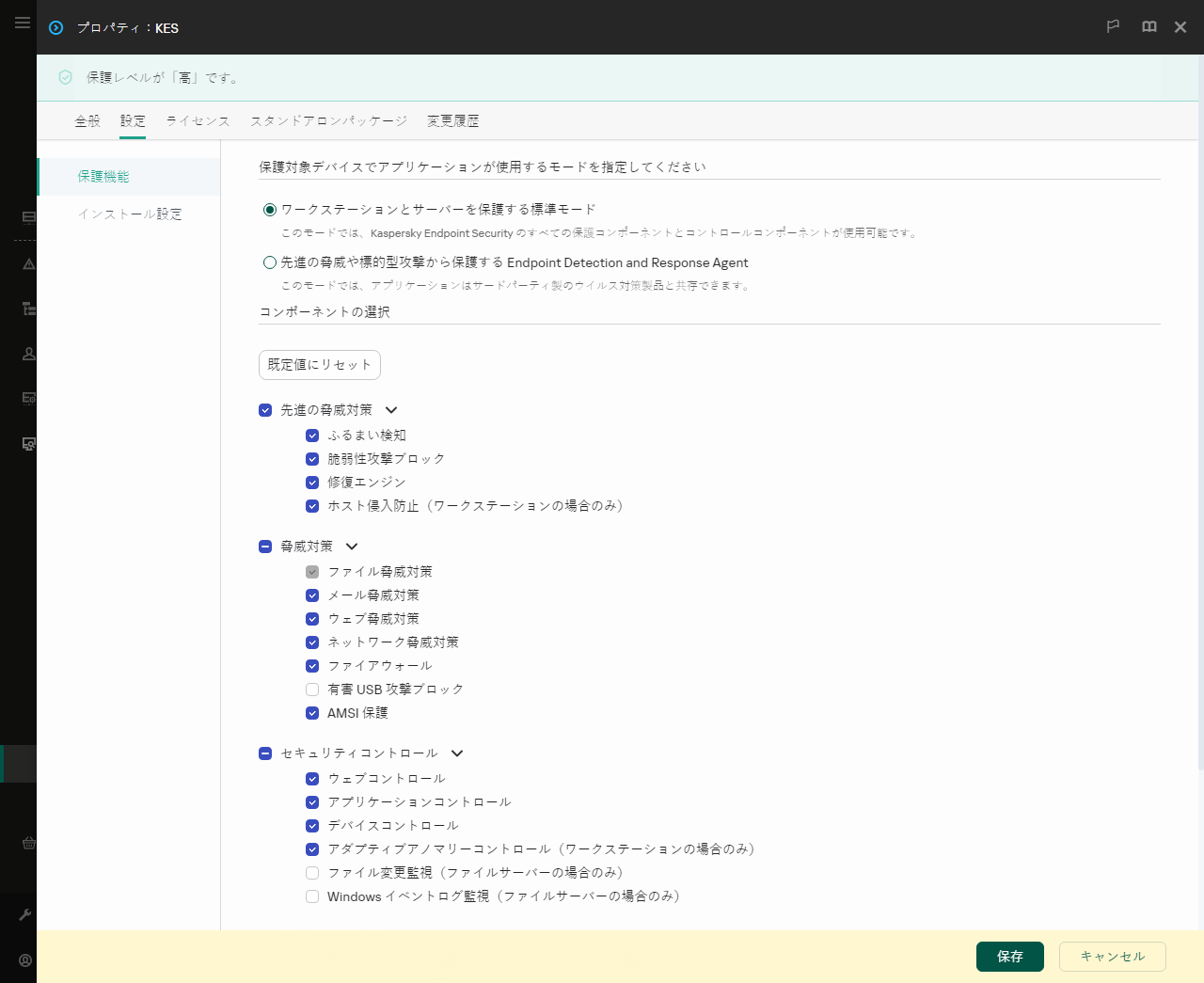The image size is (1204, 983).
Task: Select インストール設定 in the left panel
Action: click(130, 214)
